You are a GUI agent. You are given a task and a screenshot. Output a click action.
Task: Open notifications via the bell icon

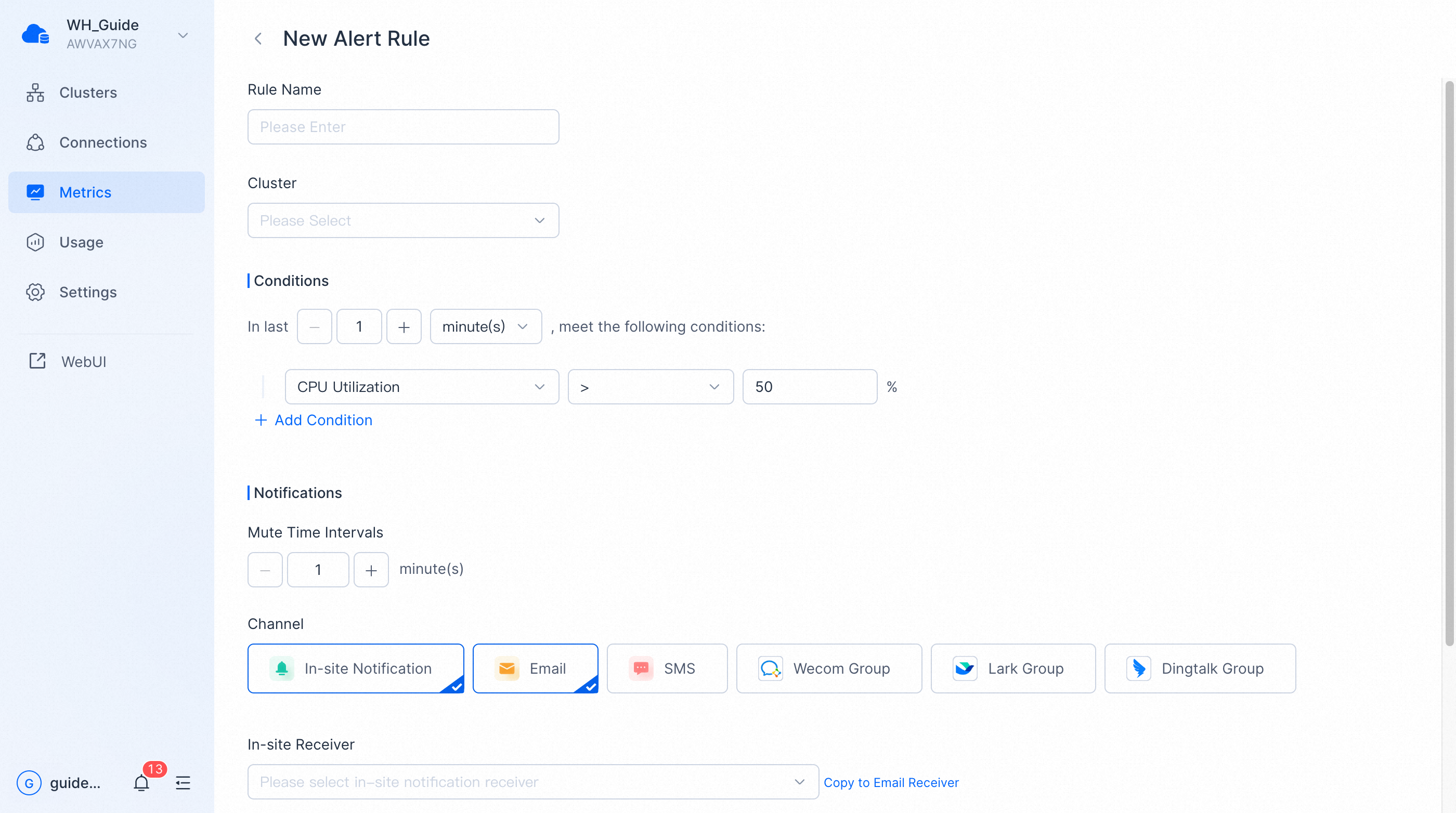coord(142,783)
